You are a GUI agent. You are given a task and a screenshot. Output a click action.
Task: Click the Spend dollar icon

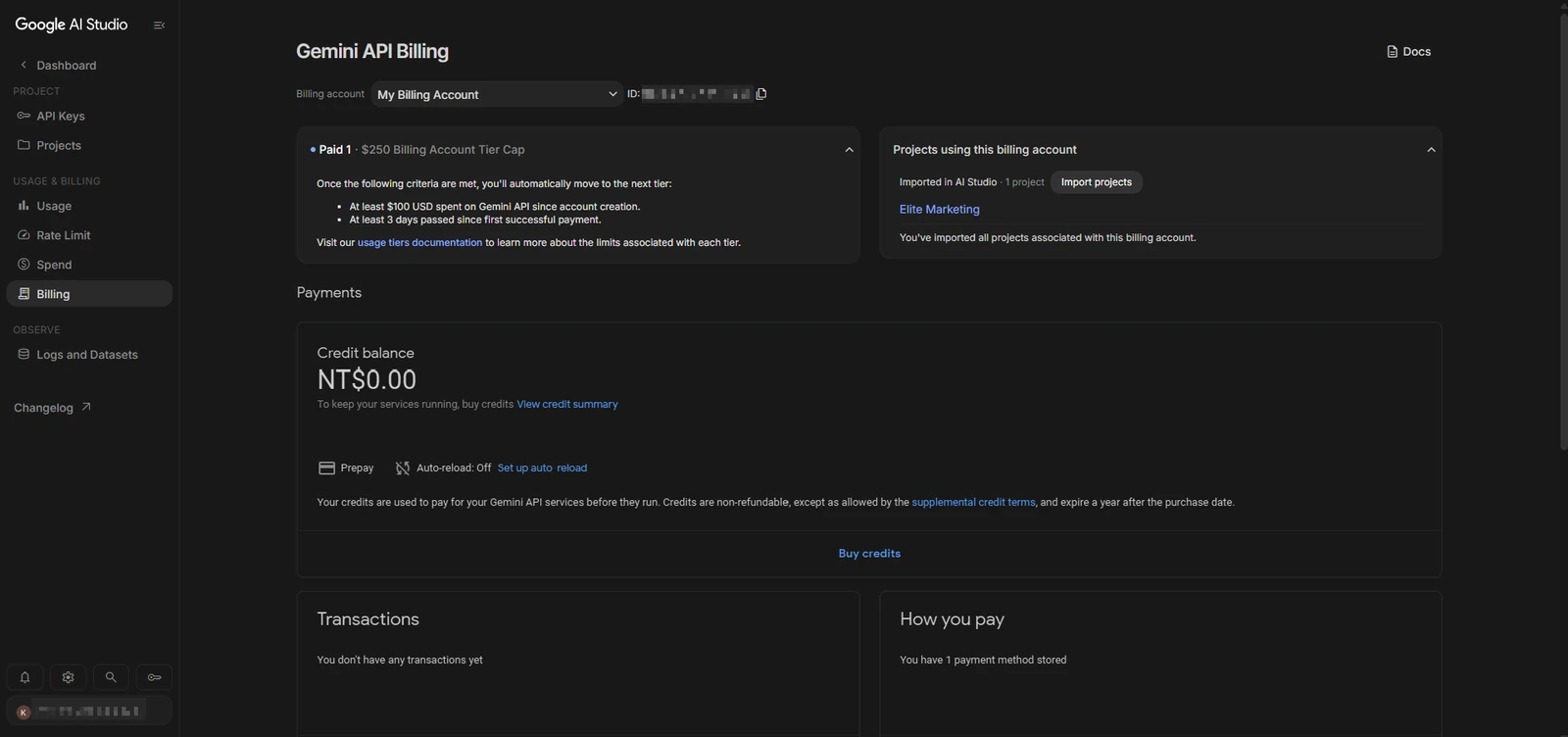tap(24, 265)
